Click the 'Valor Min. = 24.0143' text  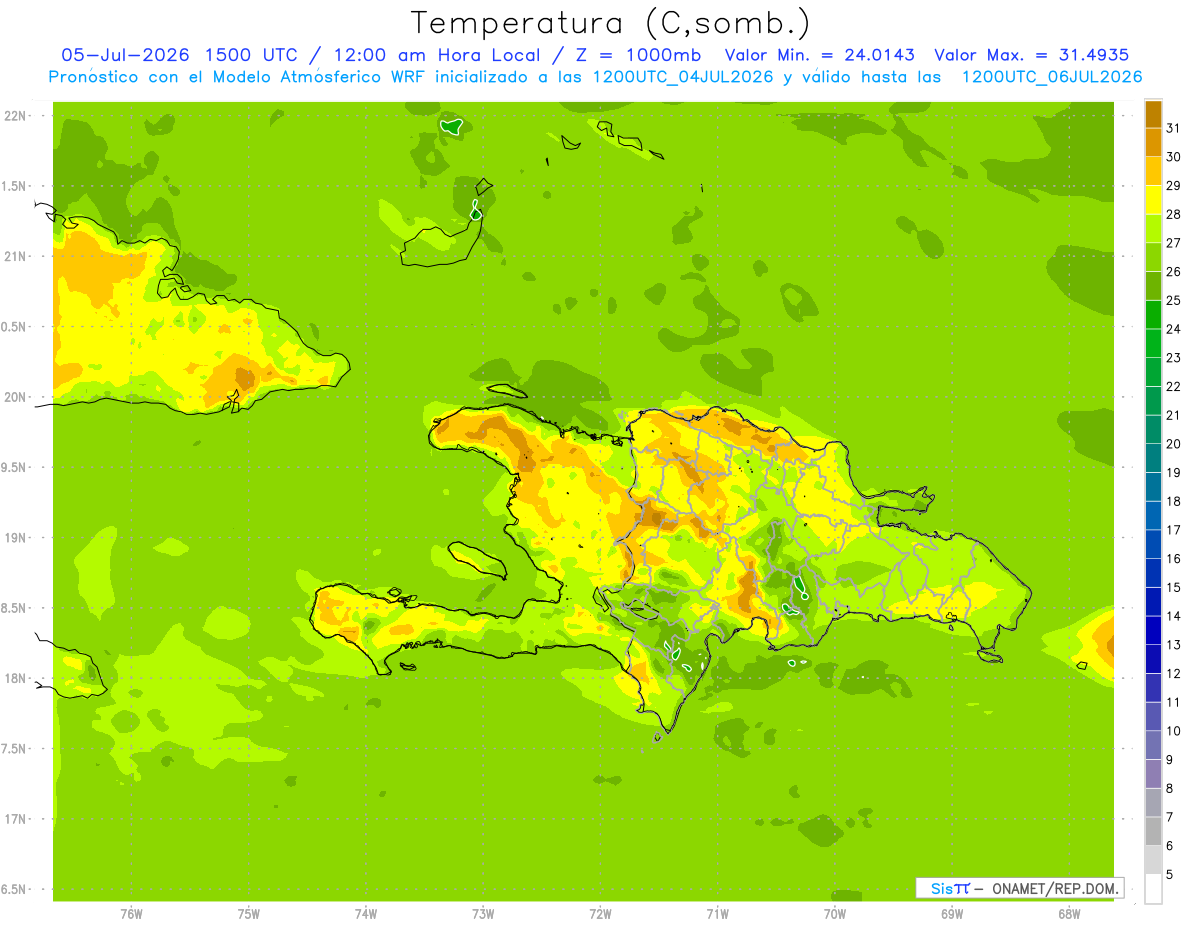(819, 55)
